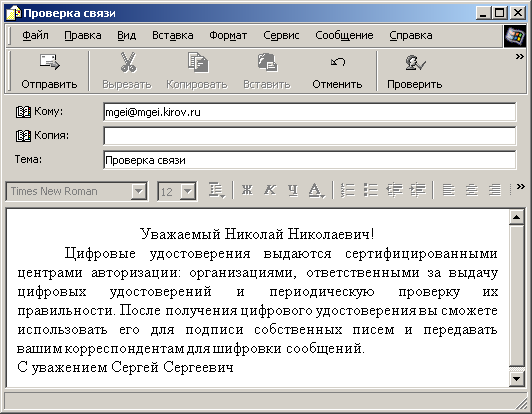The image size is (532, 414).
Task: Click message window title bar icon
Action: tap(14, 13)
